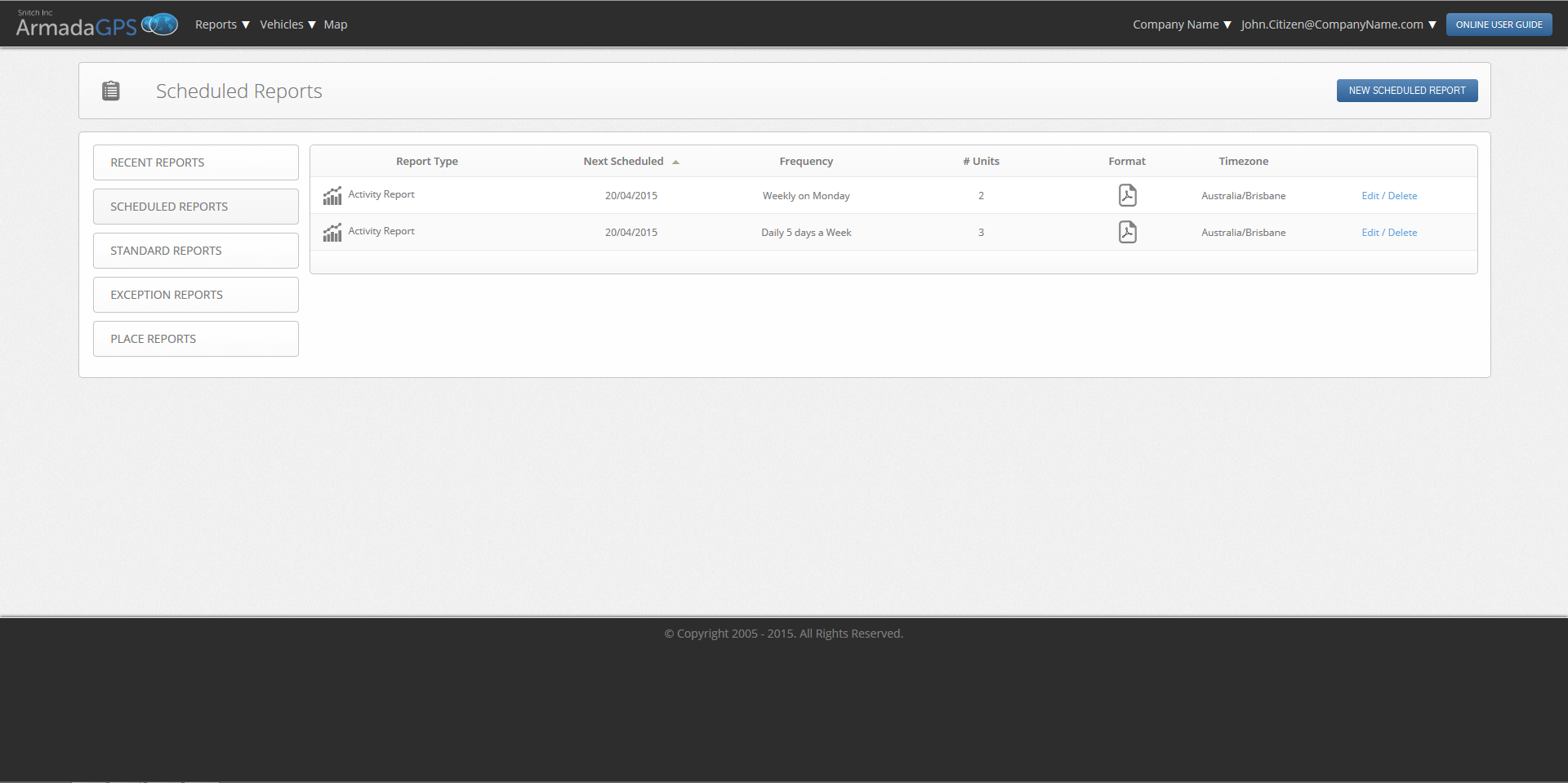Open Place Reports section
The width and height of the screenshot is (1568, 783).
tap(196, 339)
